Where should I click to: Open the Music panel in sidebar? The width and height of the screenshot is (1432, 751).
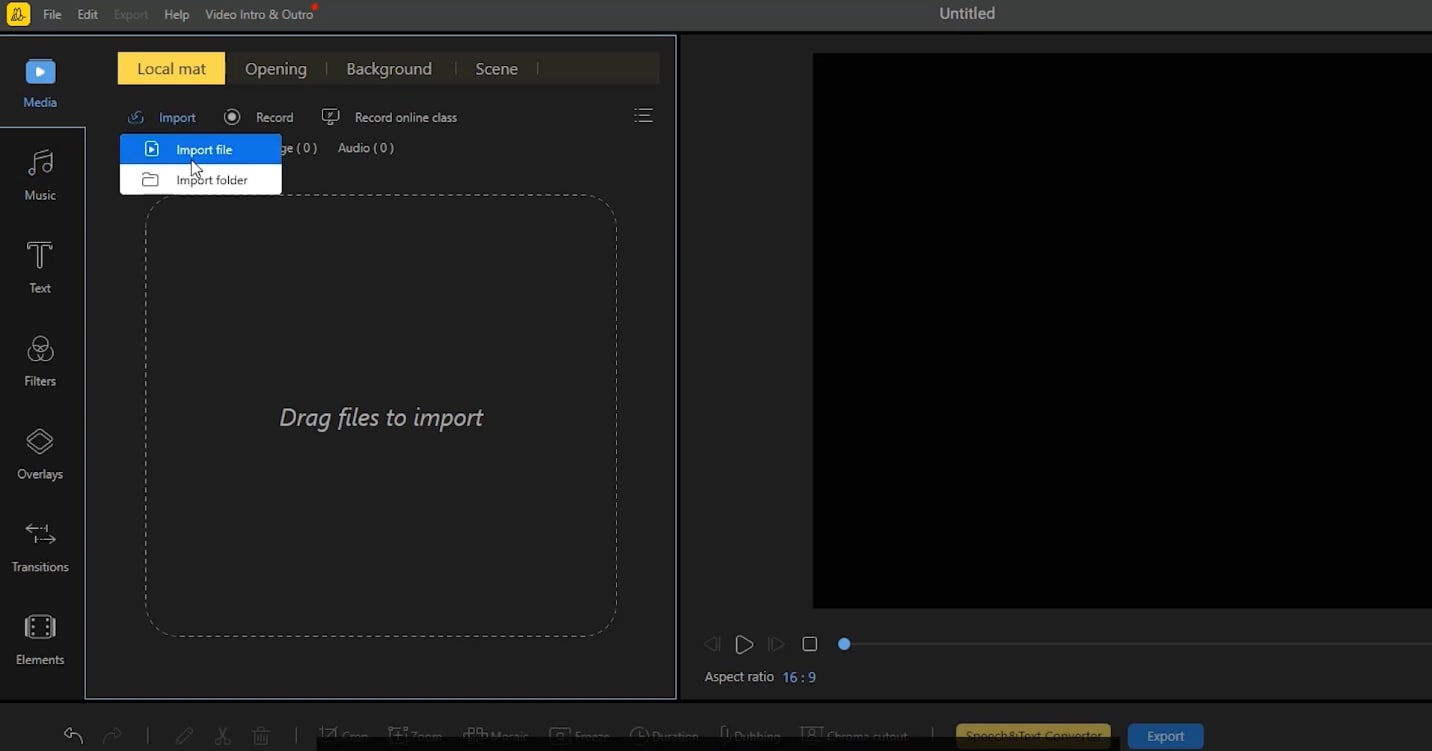pyautogui.click(x=40, y=175)
